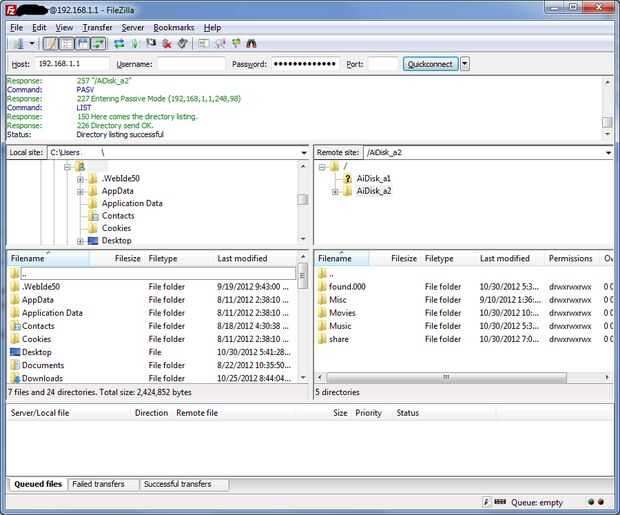Screen dimensions: 620x515
Task: Open the Local site path dropdown
Action: click(x=304, y=153)
